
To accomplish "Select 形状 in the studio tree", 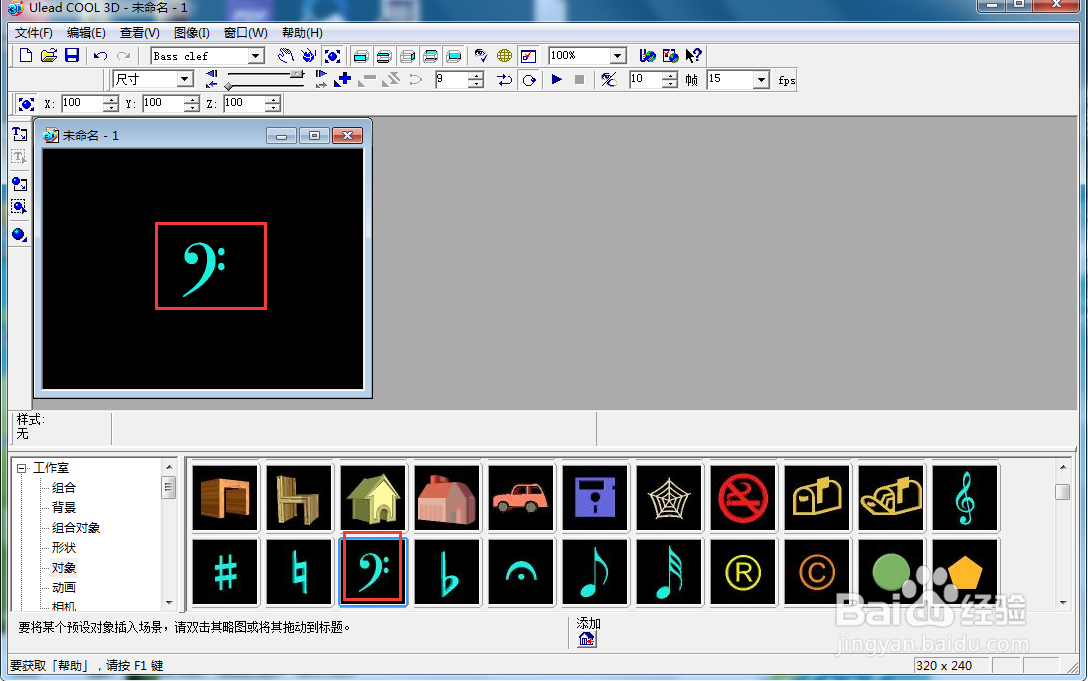I will coord(64,548).
